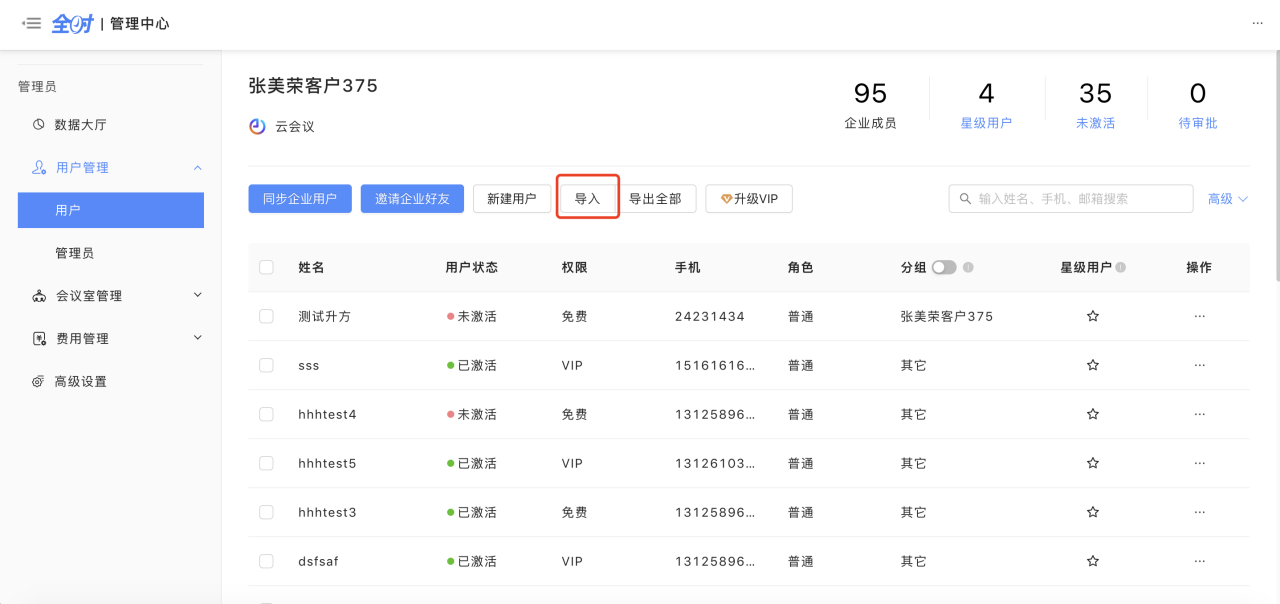Viewport: 1280px width, 604px height.
Task: Open actions menu for dsfsaf
Action: click(x=1199, y=561)
